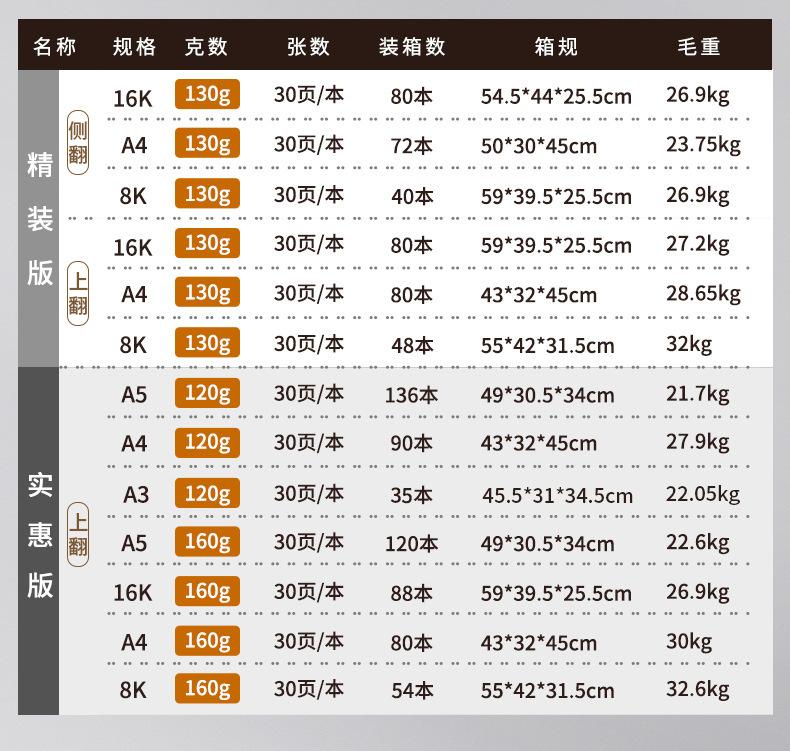The image size is (790, 751).
Task: Click the 28.65kg gross weight value
Action: [x=703, y=293]
